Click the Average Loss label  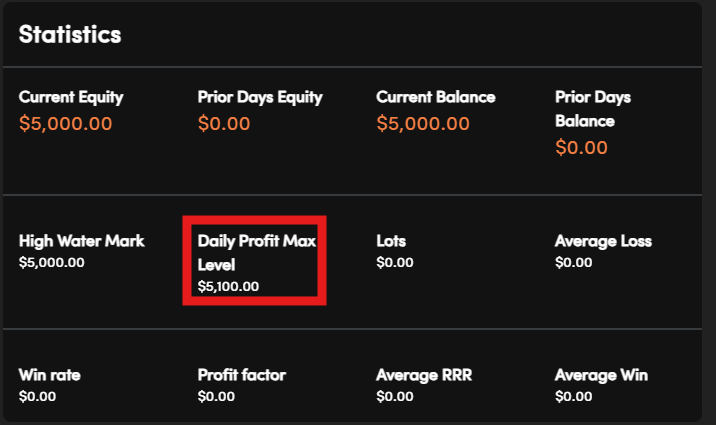(x=603, y=241)
